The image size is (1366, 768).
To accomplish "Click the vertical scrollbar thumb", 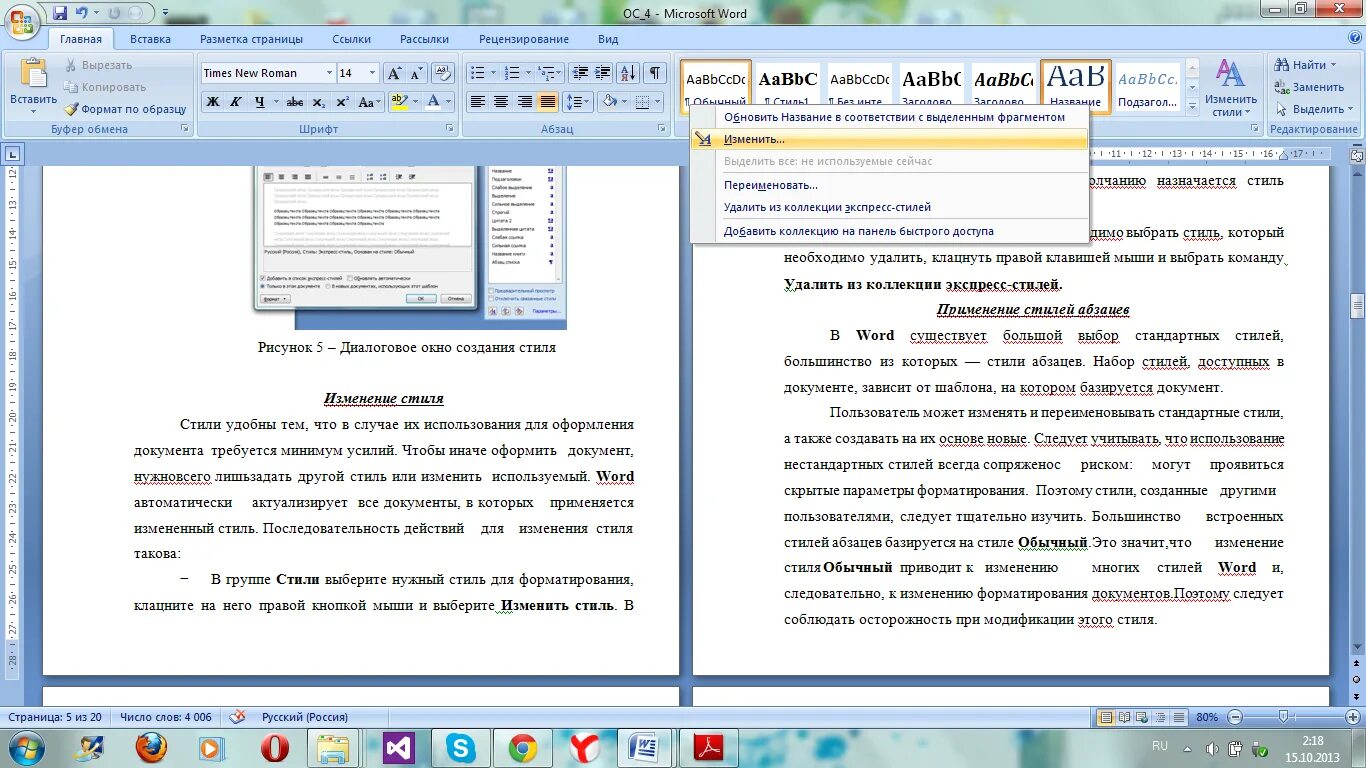I will pos(1357,306).
